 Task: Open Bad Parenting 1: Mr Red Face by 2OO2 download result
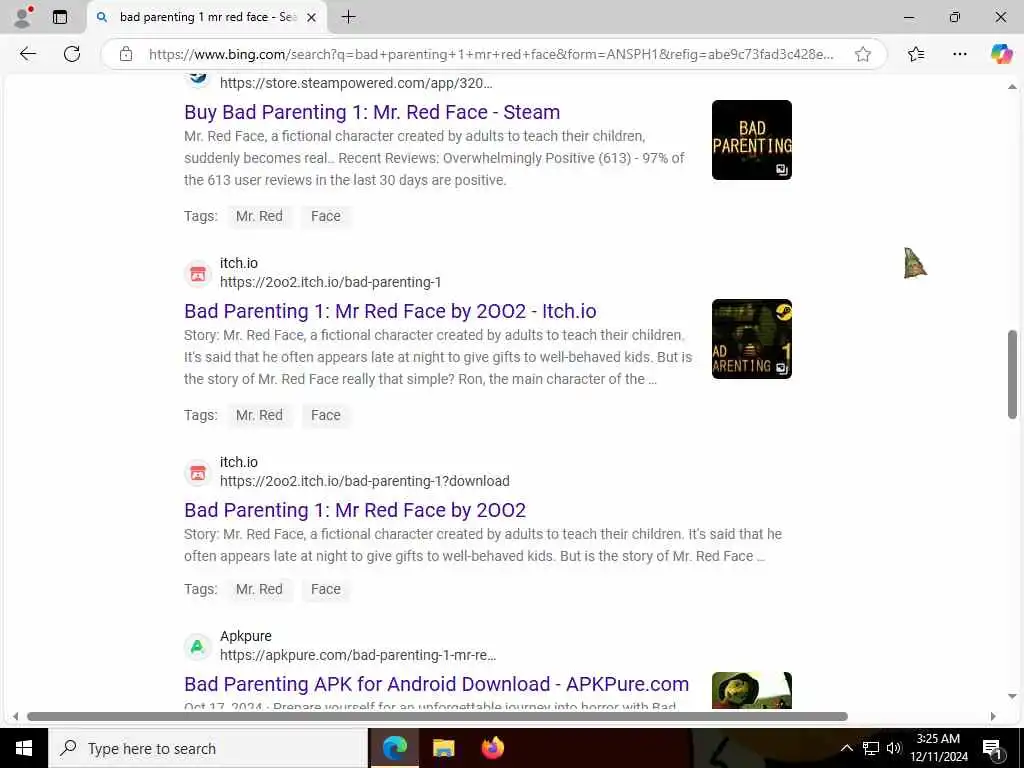[x=355, y=510]
